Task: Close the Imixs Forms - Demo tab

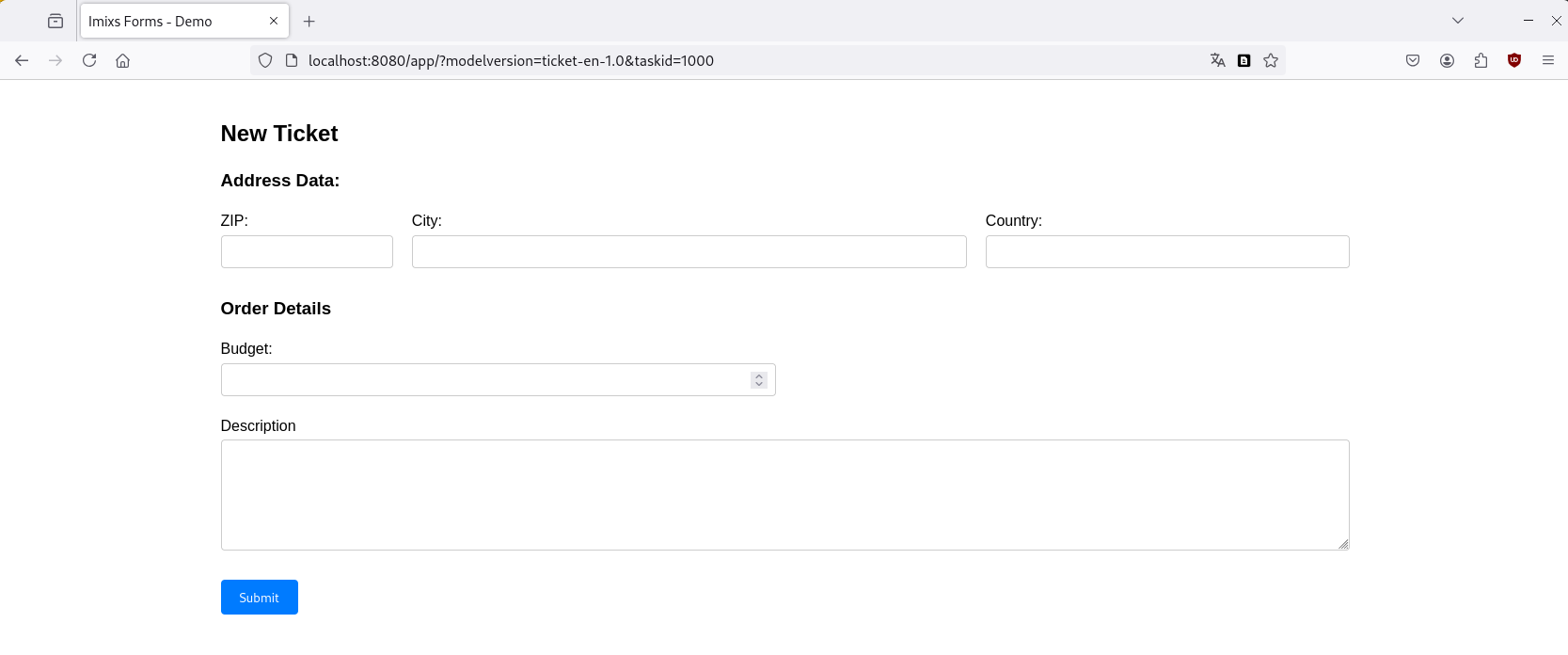Action: tap(274, 21)
